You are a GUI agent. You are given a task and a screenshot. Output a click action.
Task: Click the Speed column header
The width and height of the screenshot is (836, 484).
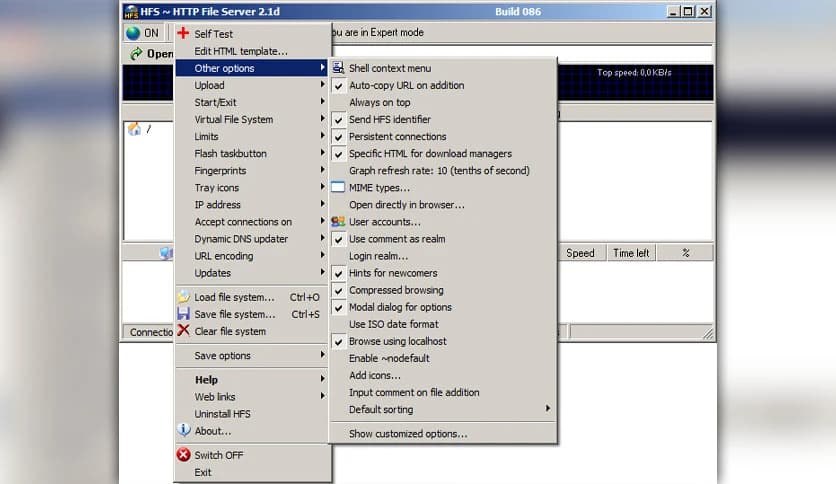(x=581, y=253)
